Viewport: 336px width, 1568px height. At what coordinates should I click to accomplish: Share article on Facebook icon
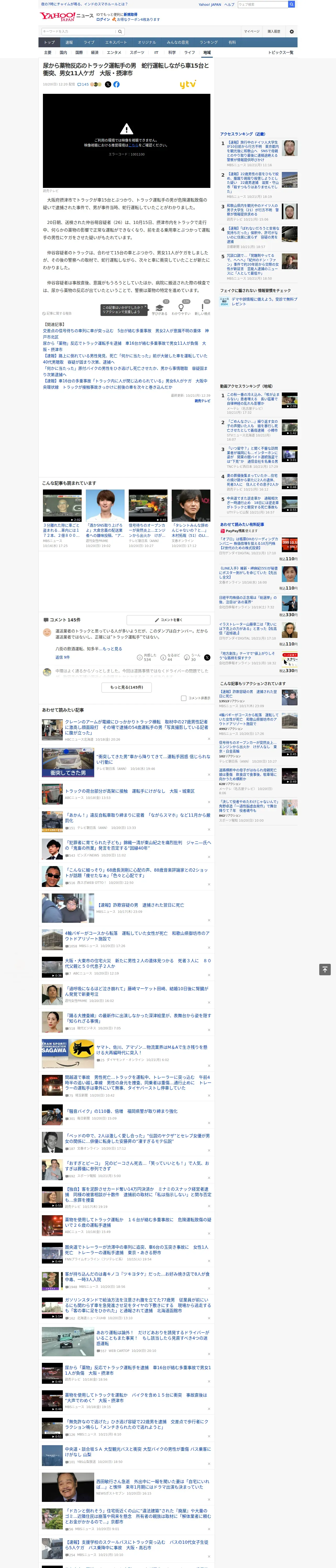[116, 85]
